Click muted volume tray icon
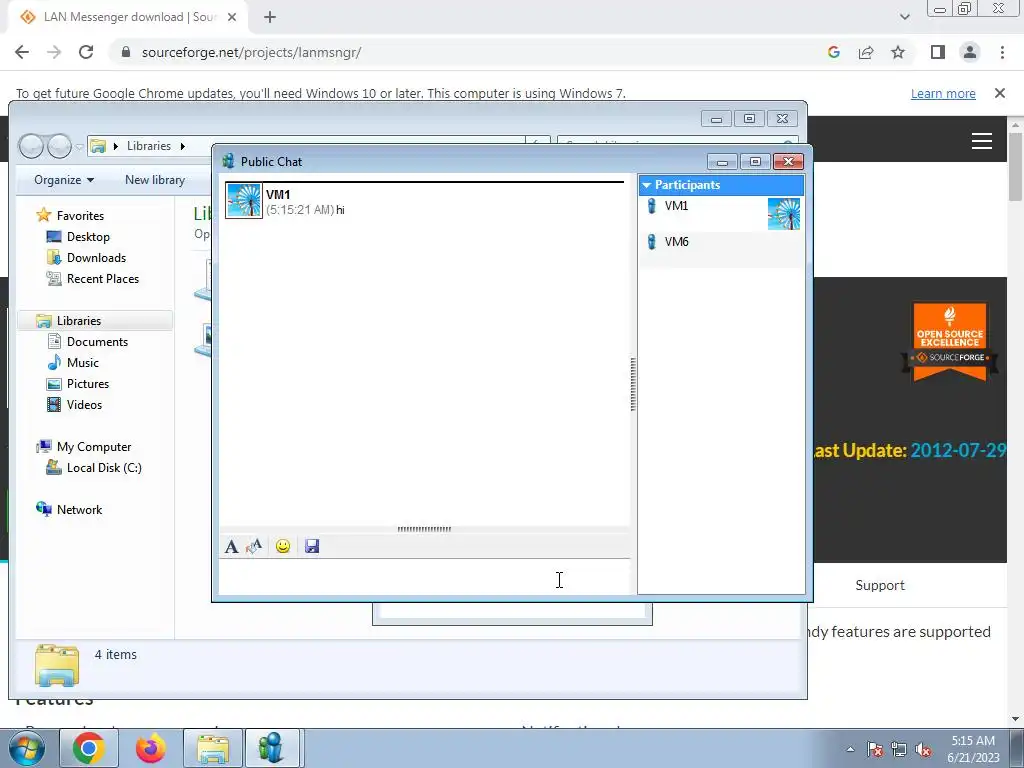The image size is (1024, 768). coord(923,749)
